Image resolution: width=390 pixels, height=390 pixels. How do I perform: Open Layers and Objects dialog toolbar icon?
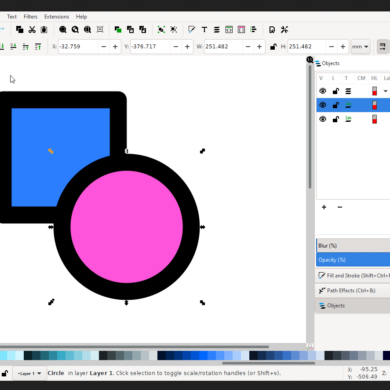[x=217, y=30]
